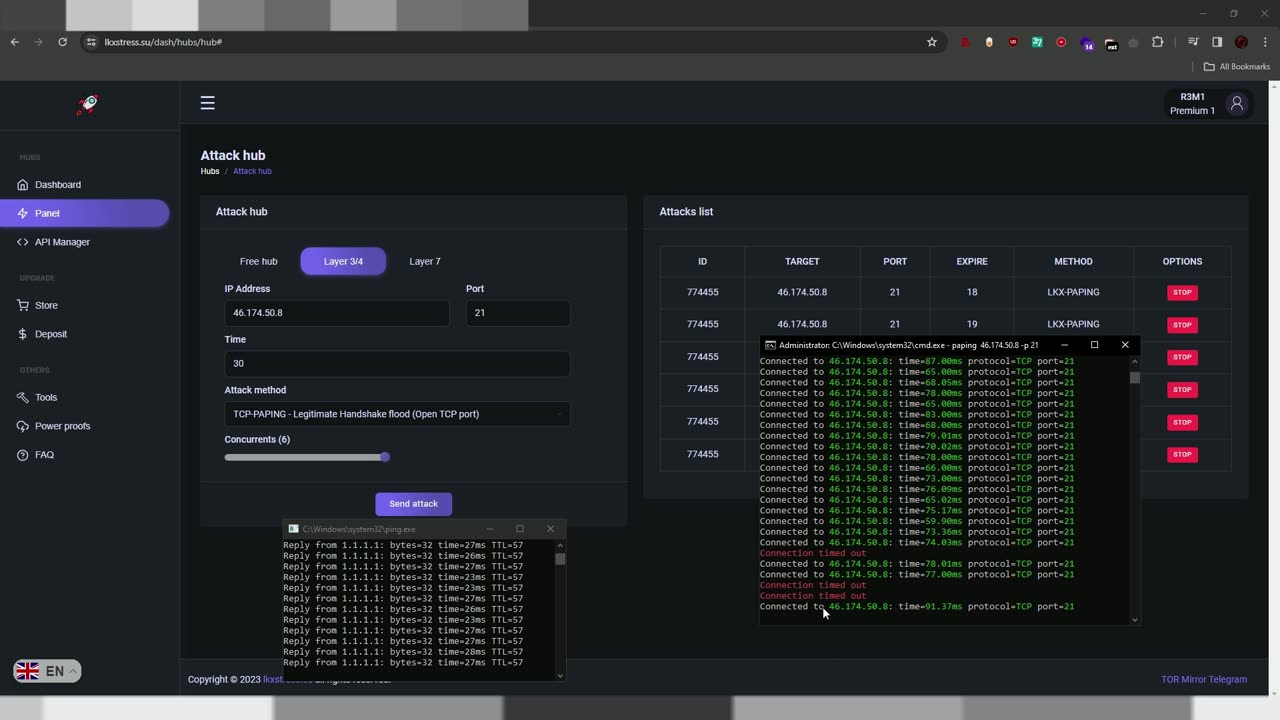Open the green 27 extension icon
The height and width of the screenshot is (720, 1280).
click(1037, 42)
